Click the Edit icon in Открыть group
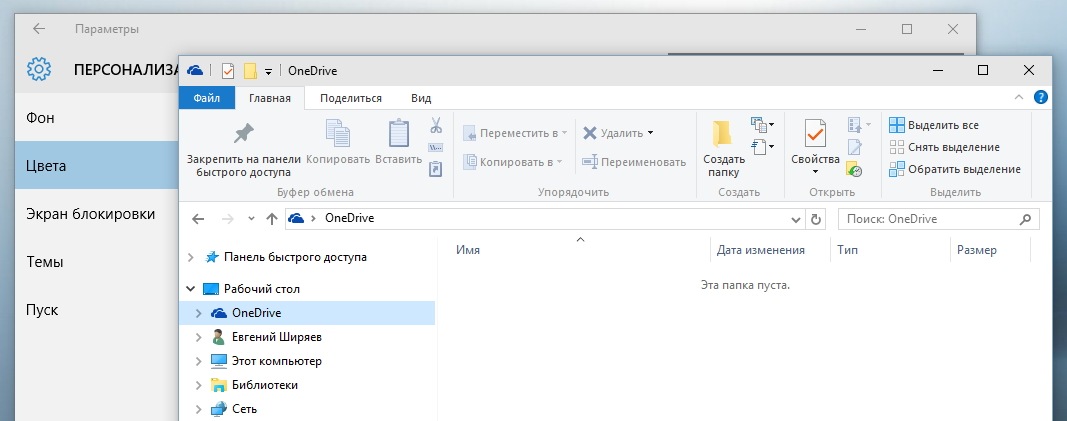Screen dimensions: 1067x421 pyautogui.click(x=855, y=146)
